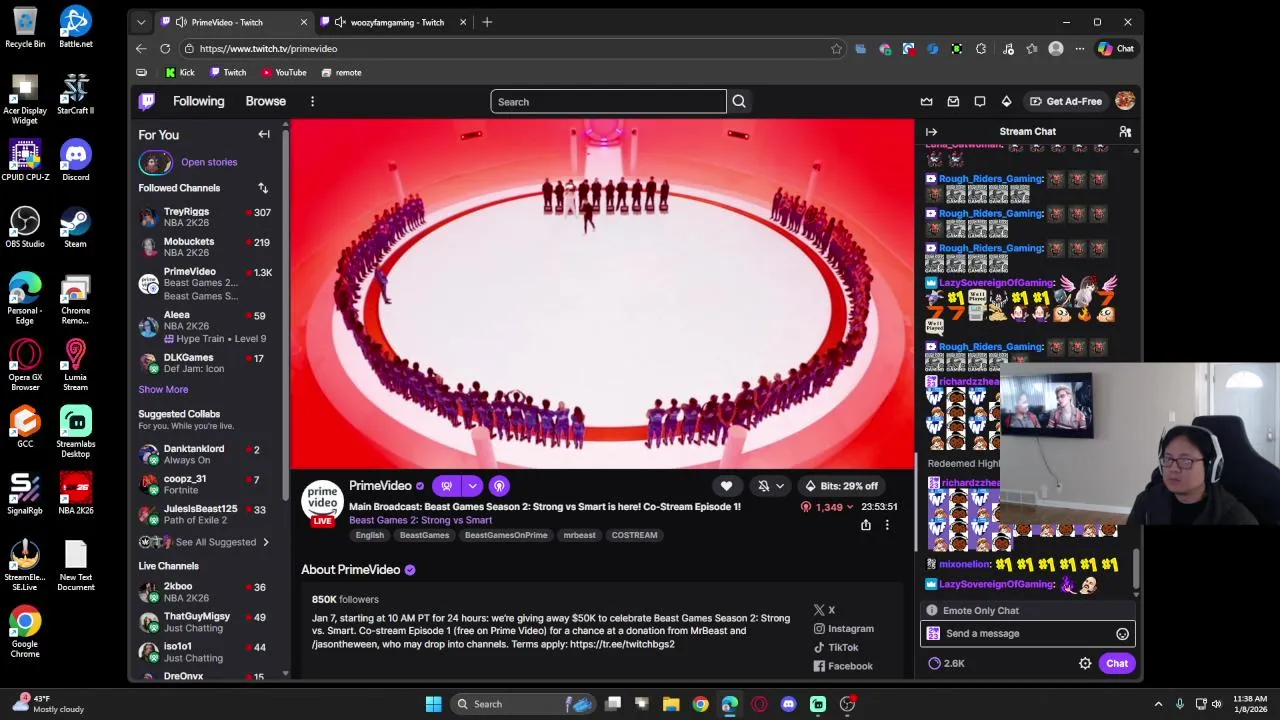Open the emote picker smiley
1280x720 pixels.
1122,633
